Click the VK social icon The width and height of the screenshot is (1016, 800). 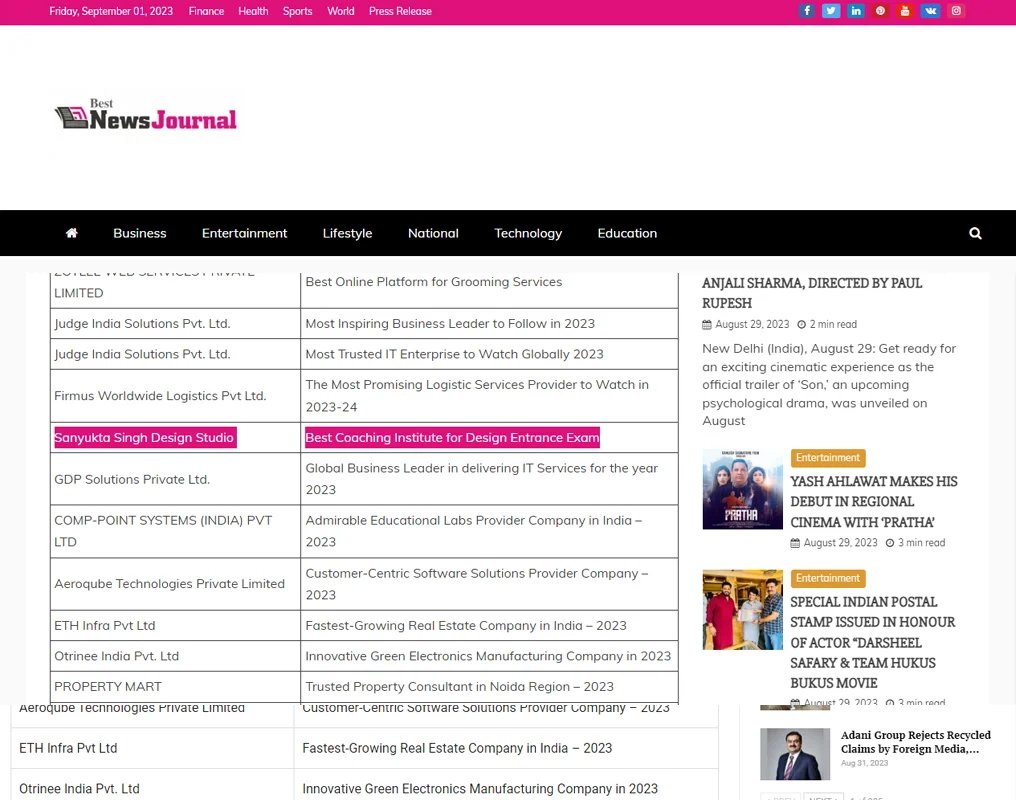point(931,11)
